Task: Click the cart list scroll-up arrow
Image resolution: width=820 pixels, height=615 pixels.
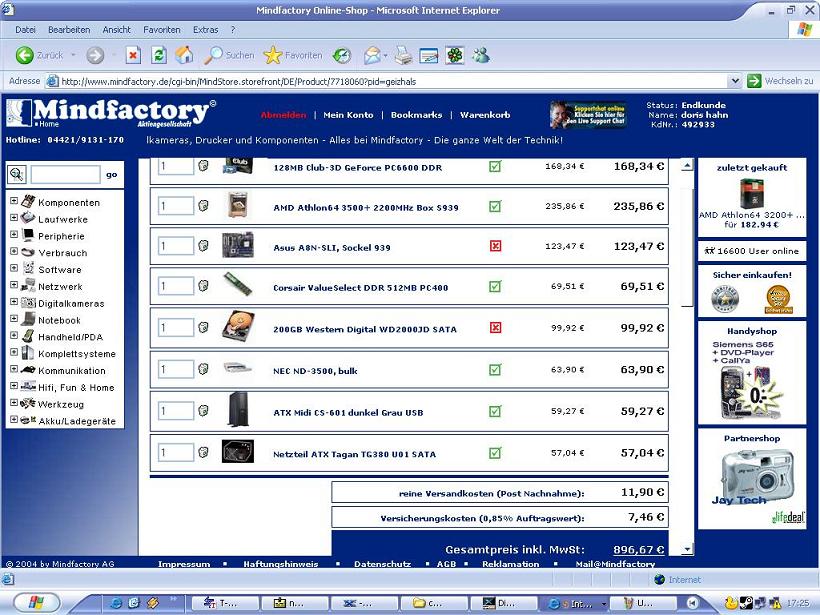Action: coord(687,165)
